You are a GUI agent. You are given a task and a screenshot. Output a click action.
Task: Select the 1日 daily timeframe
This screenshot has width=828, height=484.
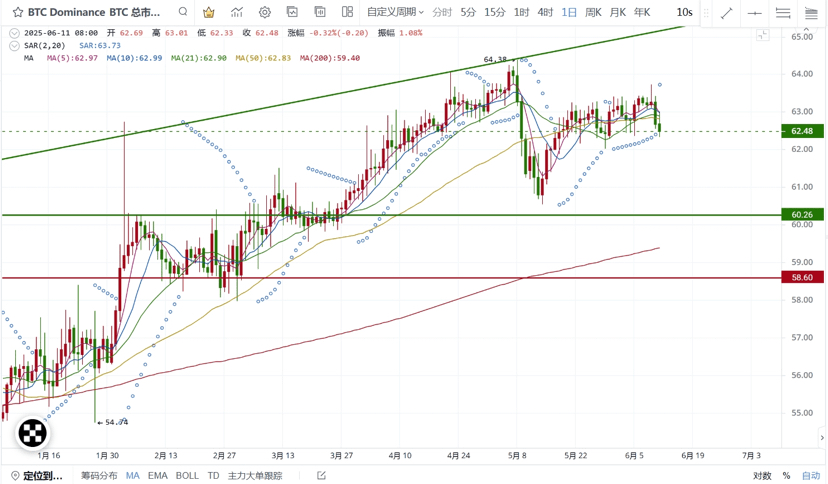click(569, 12)
